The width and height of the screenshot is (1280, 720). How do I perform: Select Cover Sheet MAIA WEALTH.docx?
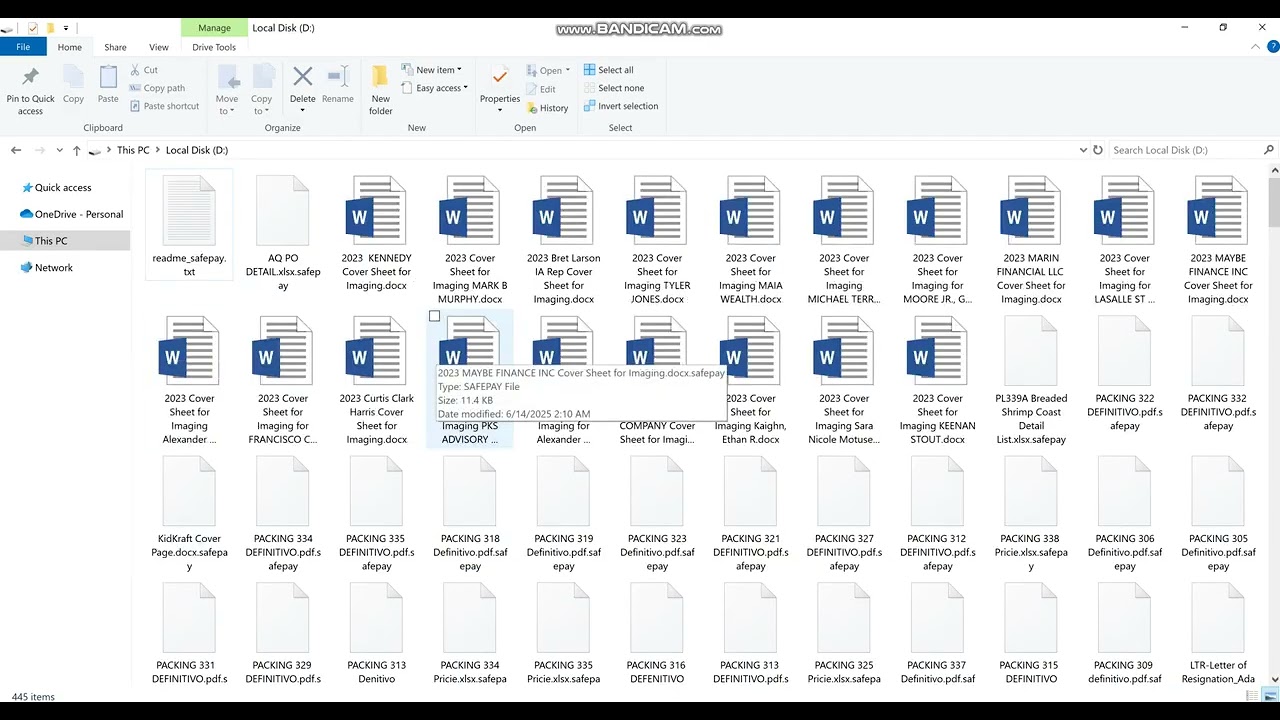click(x=750, y=239)
